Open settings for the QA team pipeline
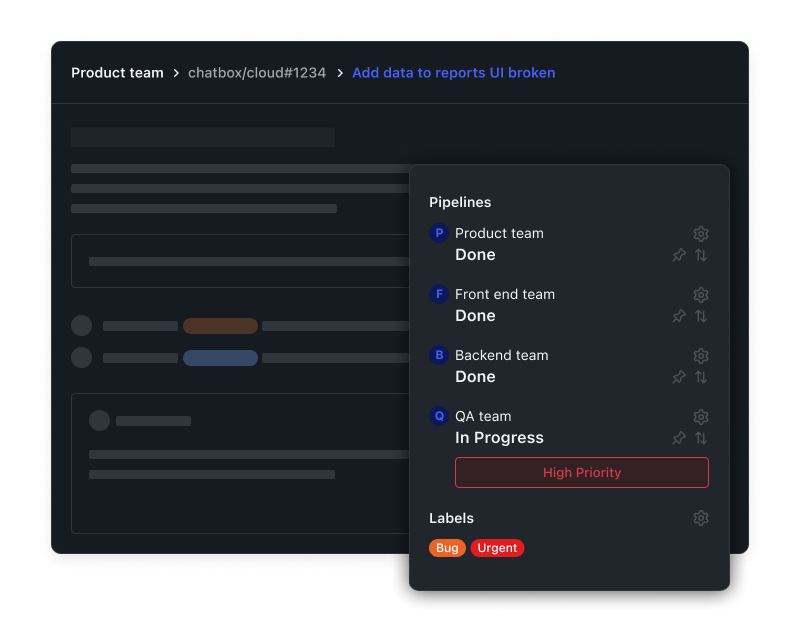Image resolution: width=800 pixels, height=640 pixels. pyautogui.click(x=701, y=416)
